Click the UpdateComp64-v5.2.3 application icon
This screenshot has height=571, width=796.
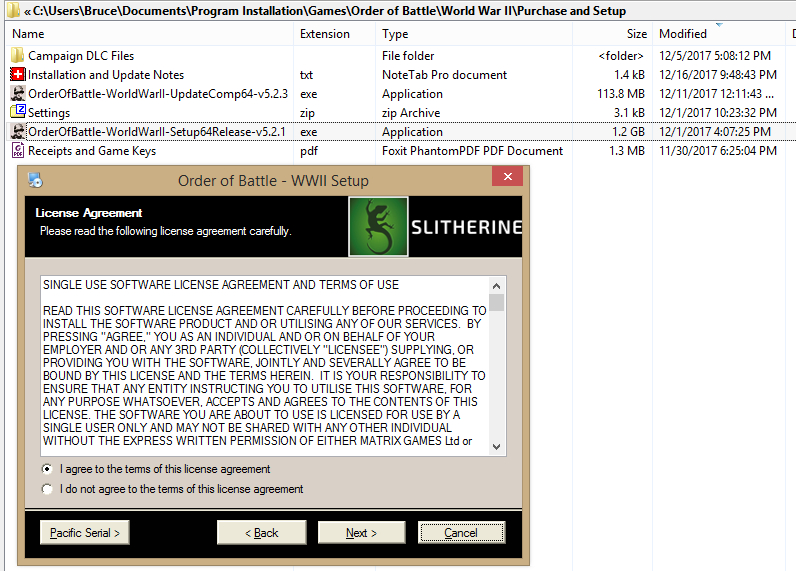(x=18, y=93)
